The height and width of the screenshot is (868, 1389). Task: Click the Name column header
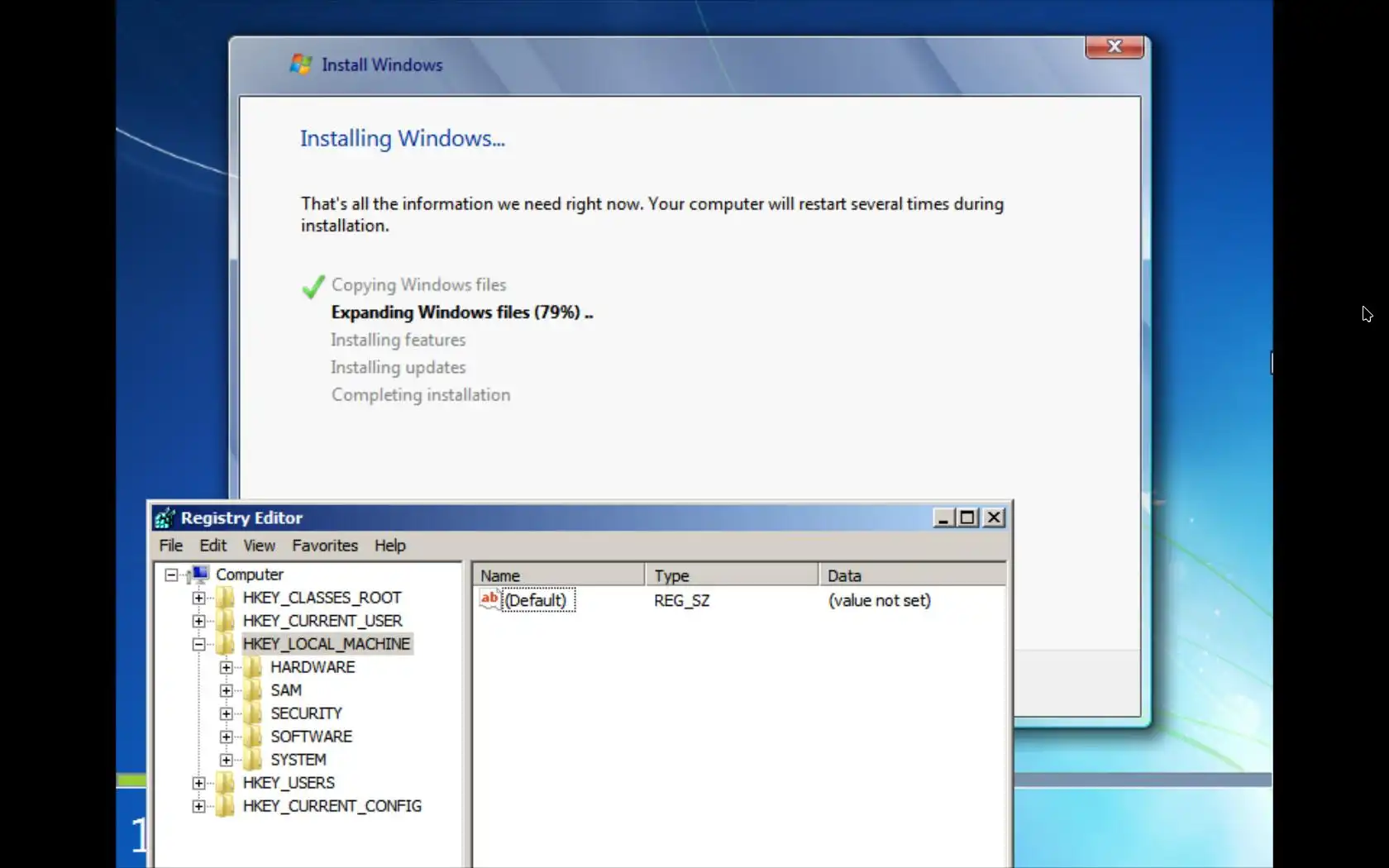coord(559,575)
